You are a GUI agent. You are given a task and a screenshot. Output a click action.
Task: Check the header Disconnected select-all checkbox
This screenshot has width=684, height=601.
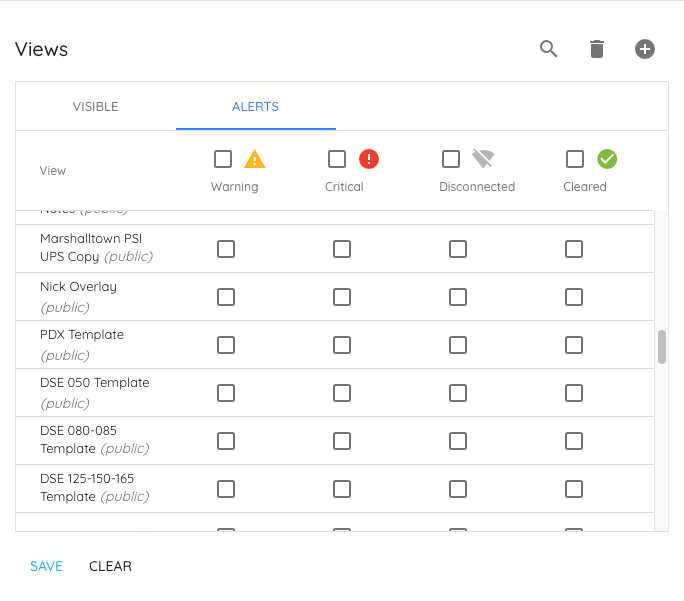[x=451, y=159]
